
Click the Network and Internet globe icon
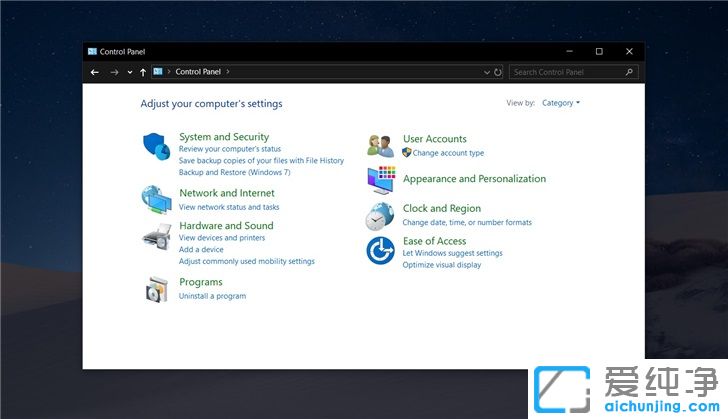point(157,199)
